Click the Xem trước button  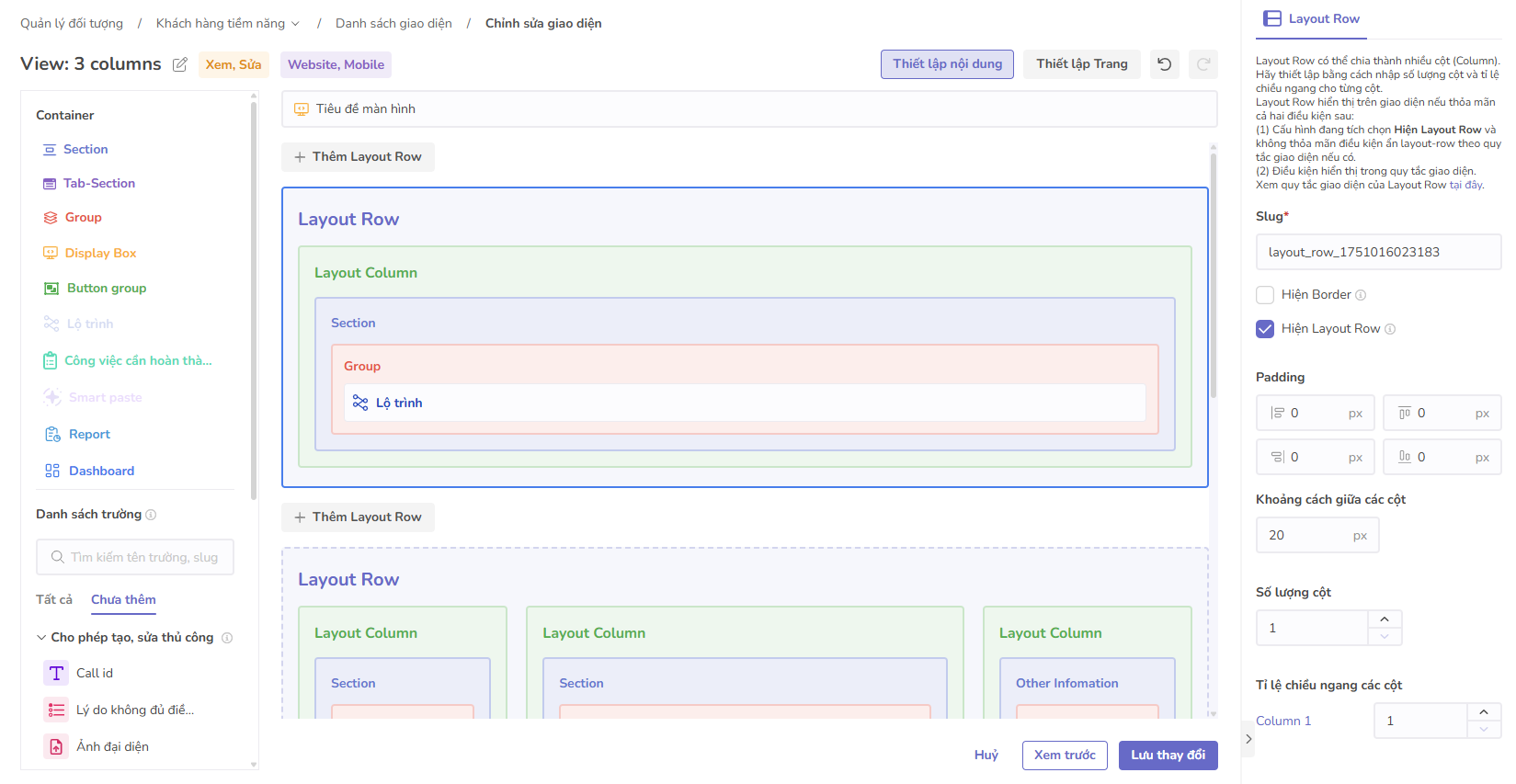pos(1065,756)
